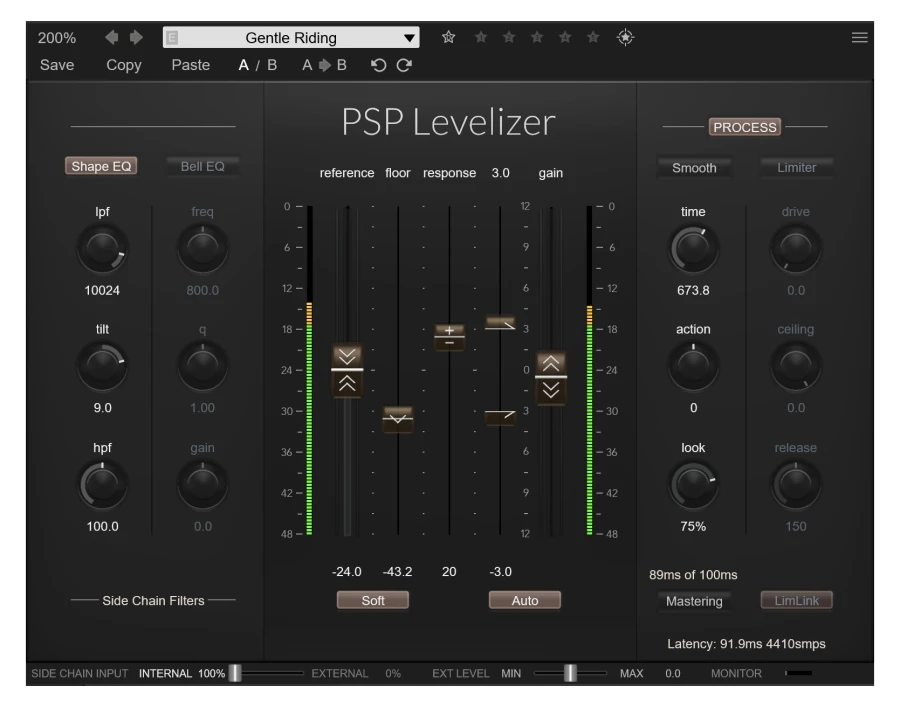Undo the last change
Viewport: 900px width, 707px height.
click(x=378, y=65)
